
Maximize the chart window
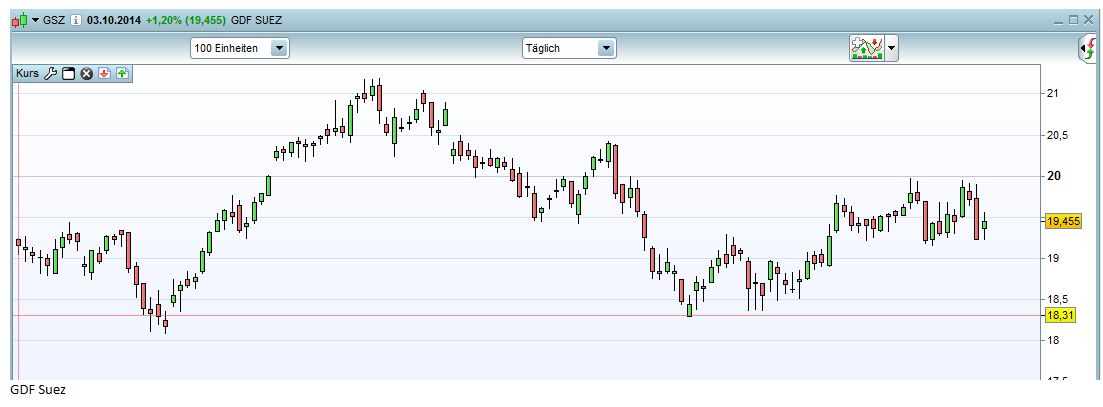[x=1074, y=19]
